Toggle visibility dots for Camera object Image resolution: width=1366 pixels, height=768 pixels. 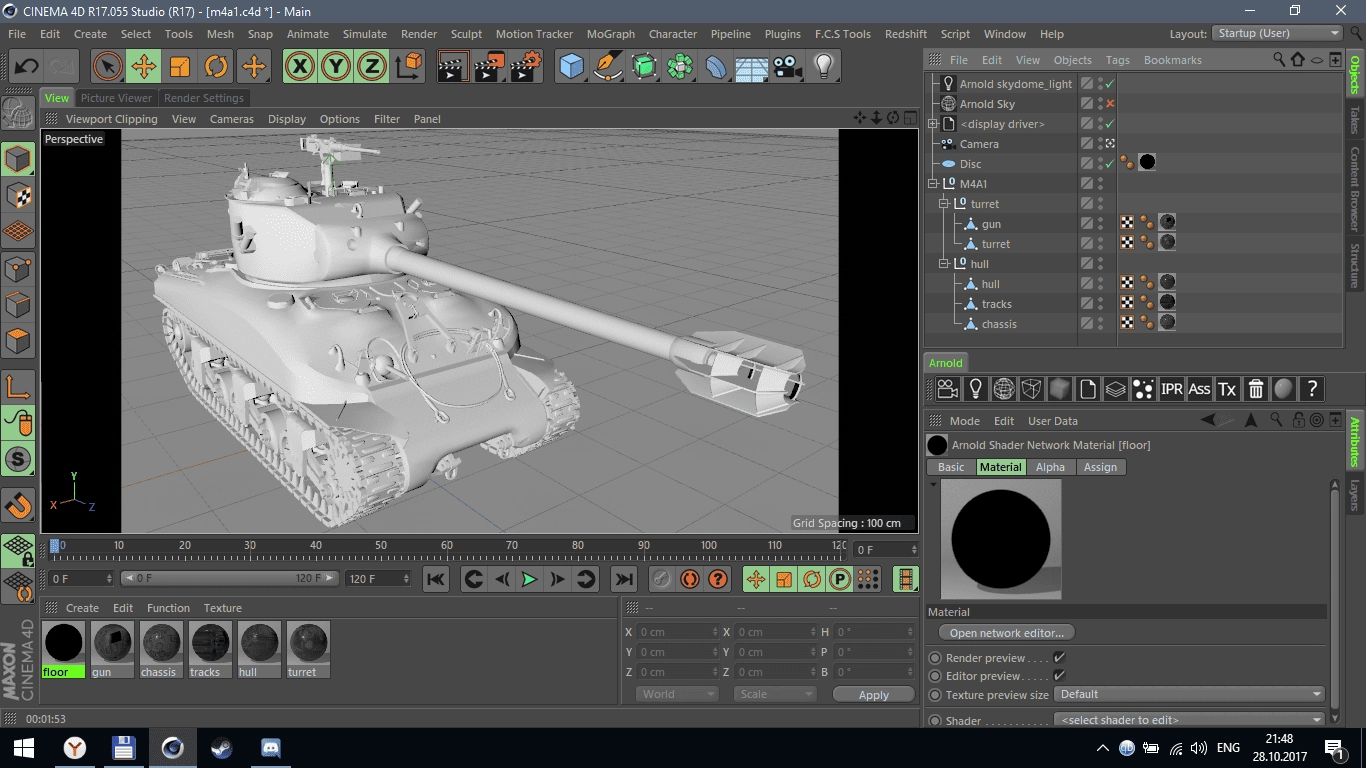1101,144
